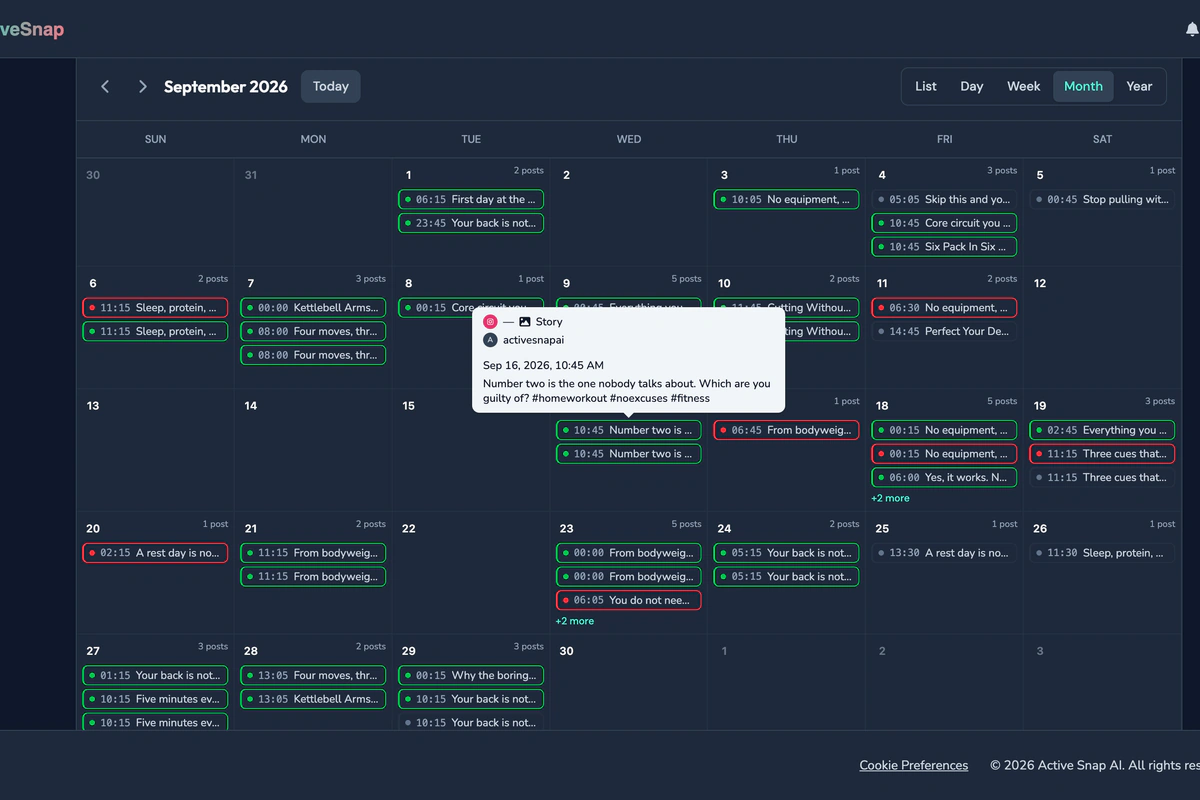Click the activesnapai avatar in tooltip
This screenshot has height=800, width=1200.
[x=490, y=340]
